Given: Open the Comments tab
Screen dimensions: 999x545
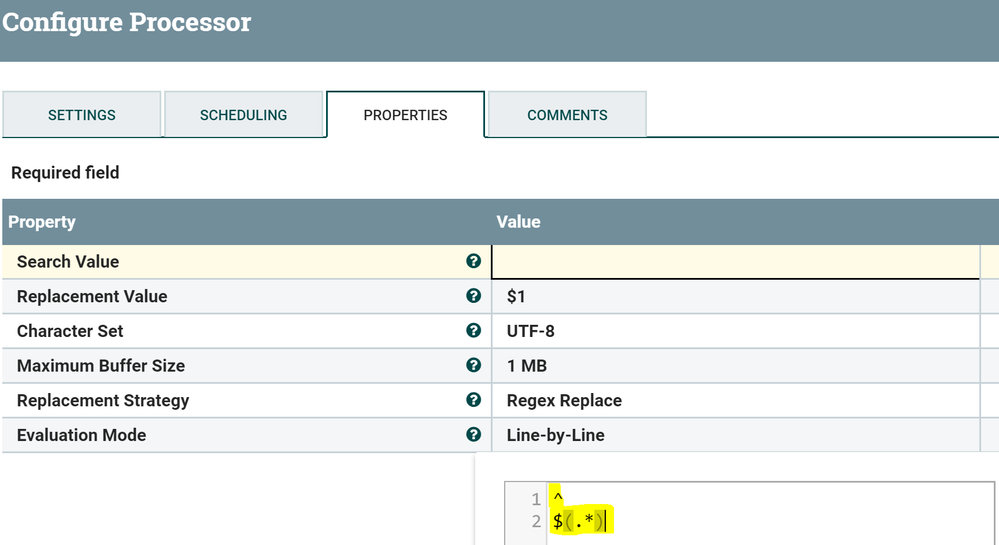Looking at the screenshot, I should pos(567,115).
